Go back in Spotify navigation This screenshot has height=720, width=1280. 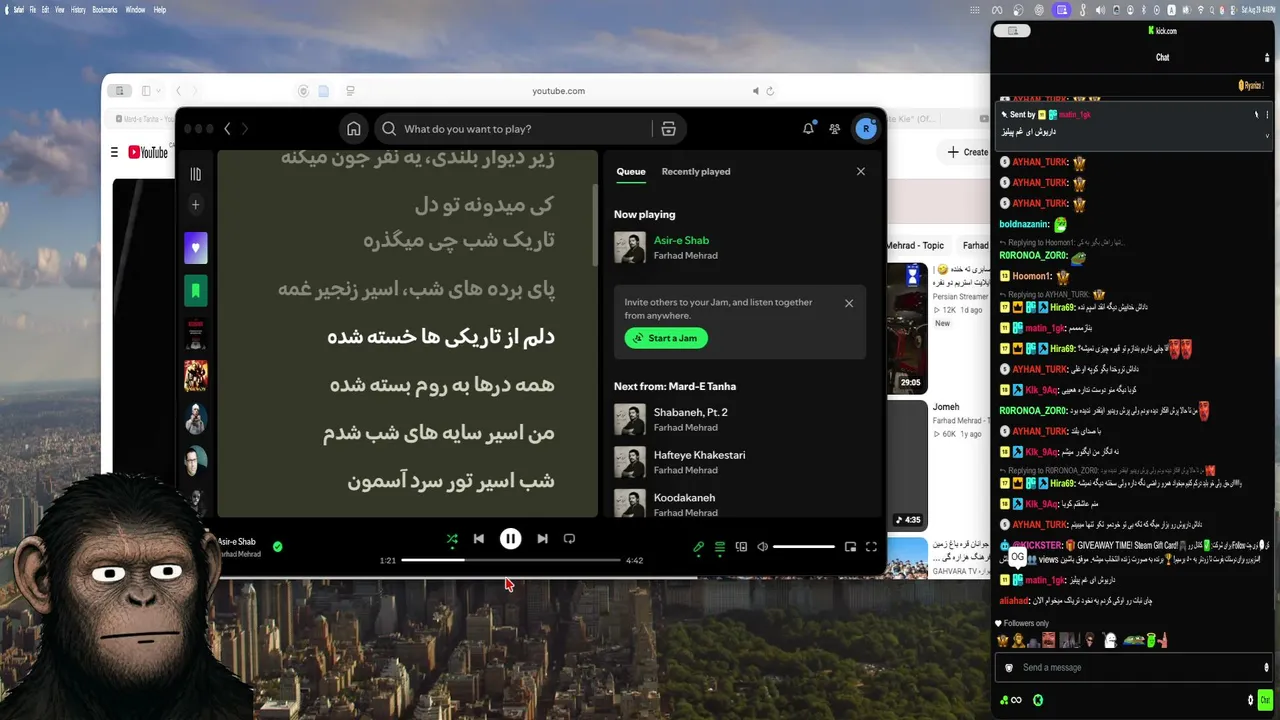[x=227, y=129]
